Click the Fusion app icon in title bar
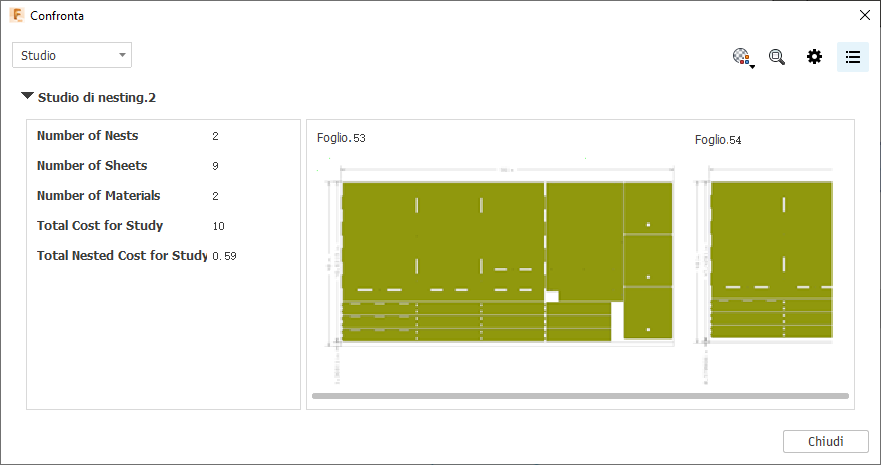Image resolution: width=881 pixels, height=465 pixels. click(x=16, y=15)
